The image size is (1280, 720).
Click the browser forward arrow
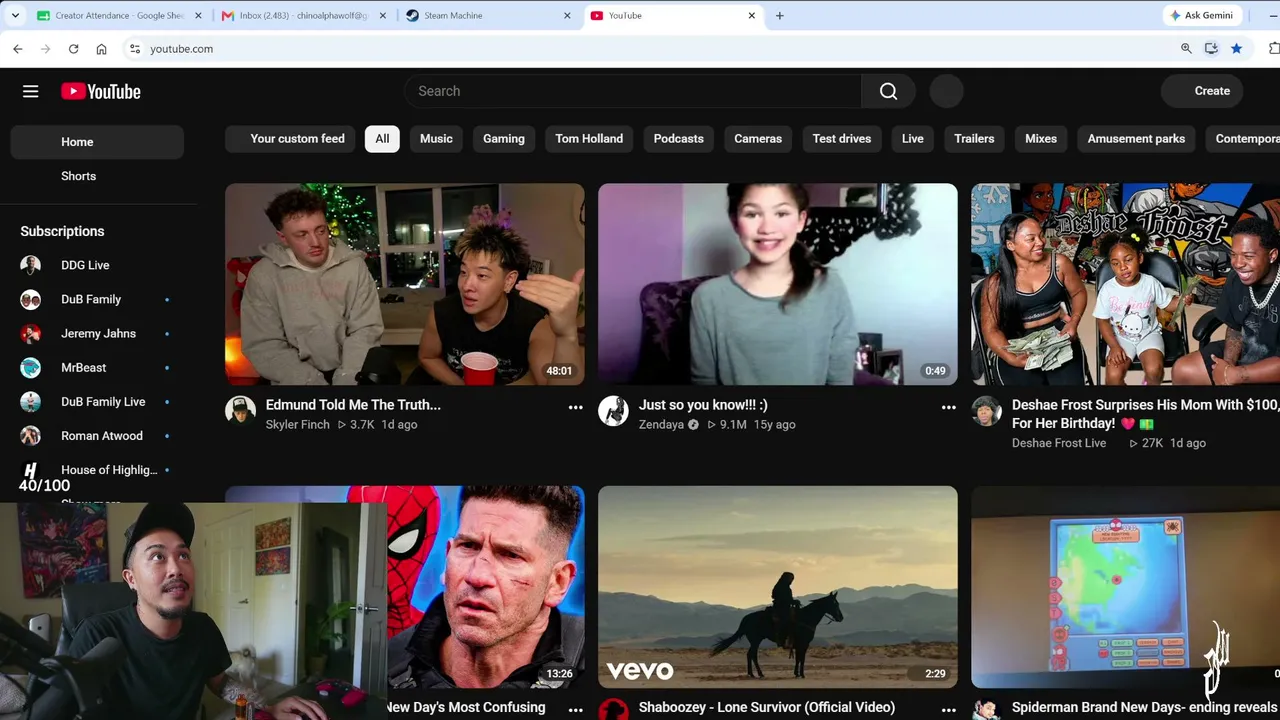(x=45, y=48)
